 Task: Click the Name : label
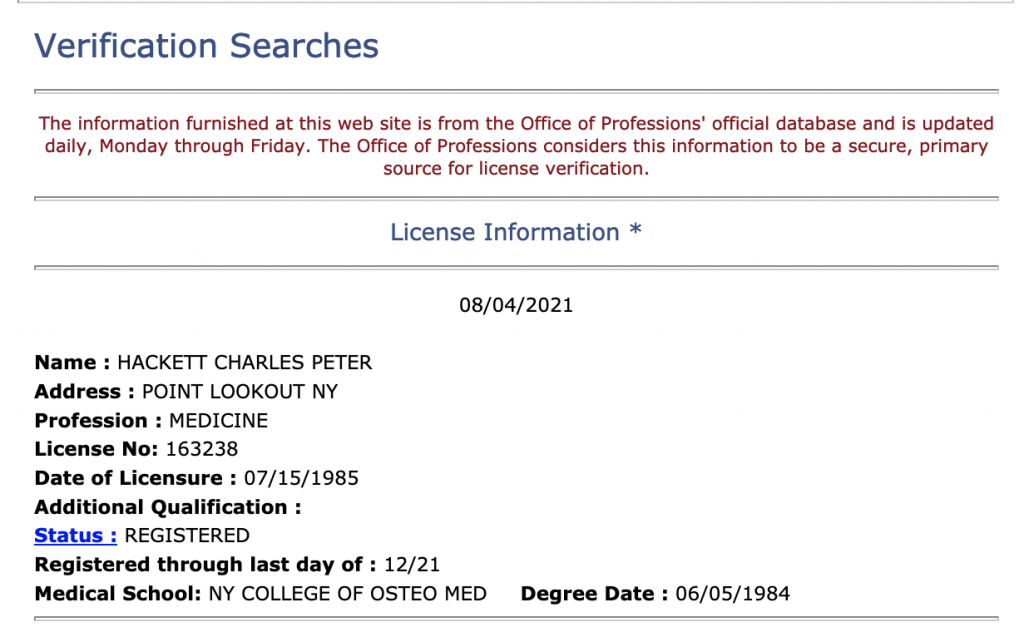72,362
